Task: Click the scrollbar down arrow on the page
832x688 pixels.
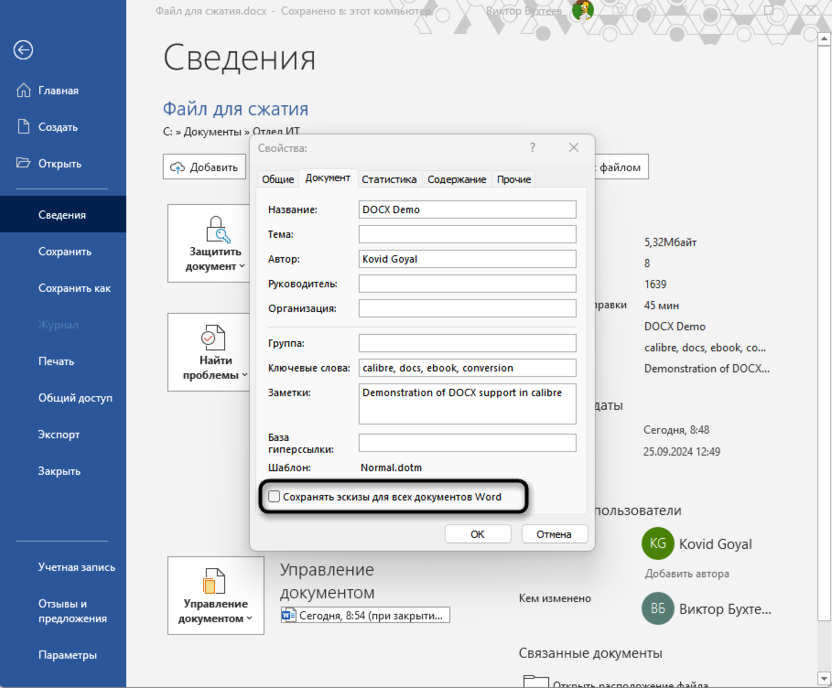Action: coord(825,678)
